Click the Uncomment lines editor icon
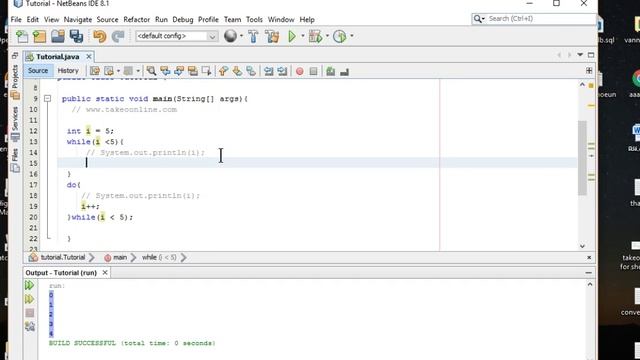This screenshot has height=360, width=640. tap(344, 72)
